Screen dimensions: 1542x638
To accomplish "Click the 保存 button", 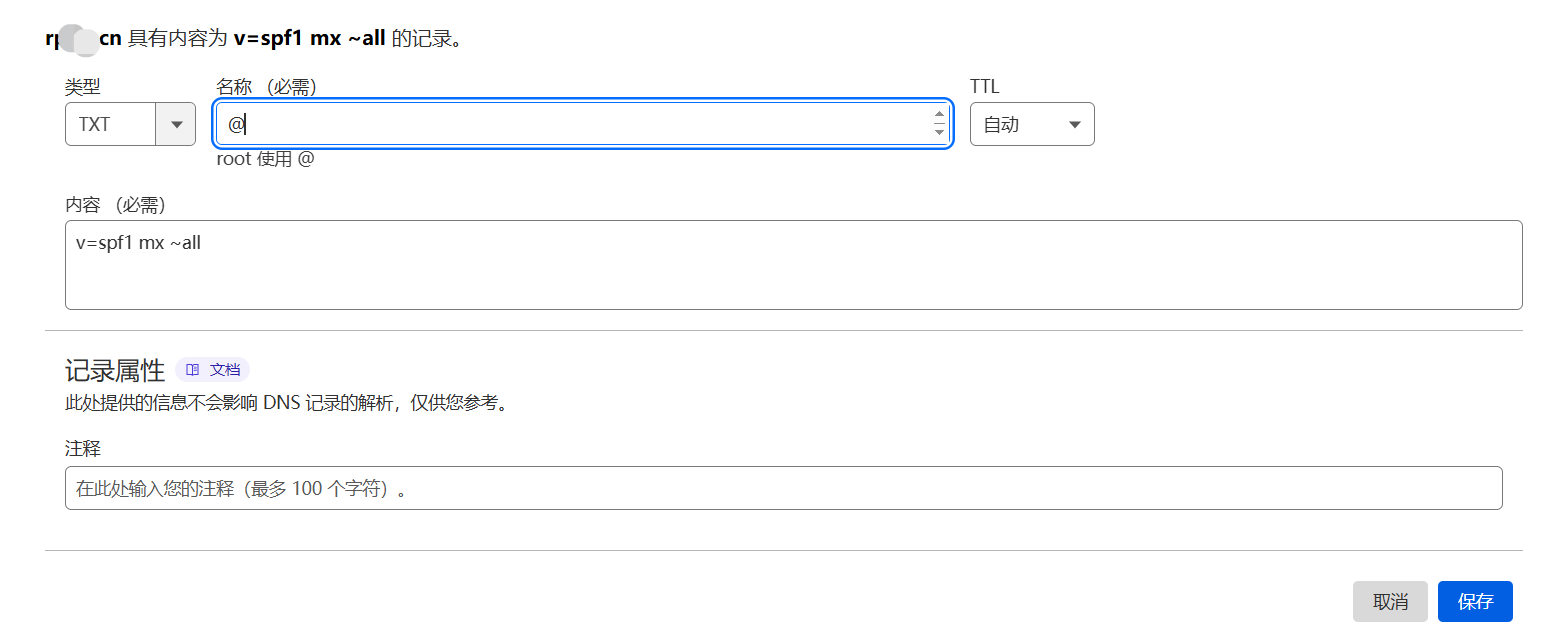I will pos(1475,601).
